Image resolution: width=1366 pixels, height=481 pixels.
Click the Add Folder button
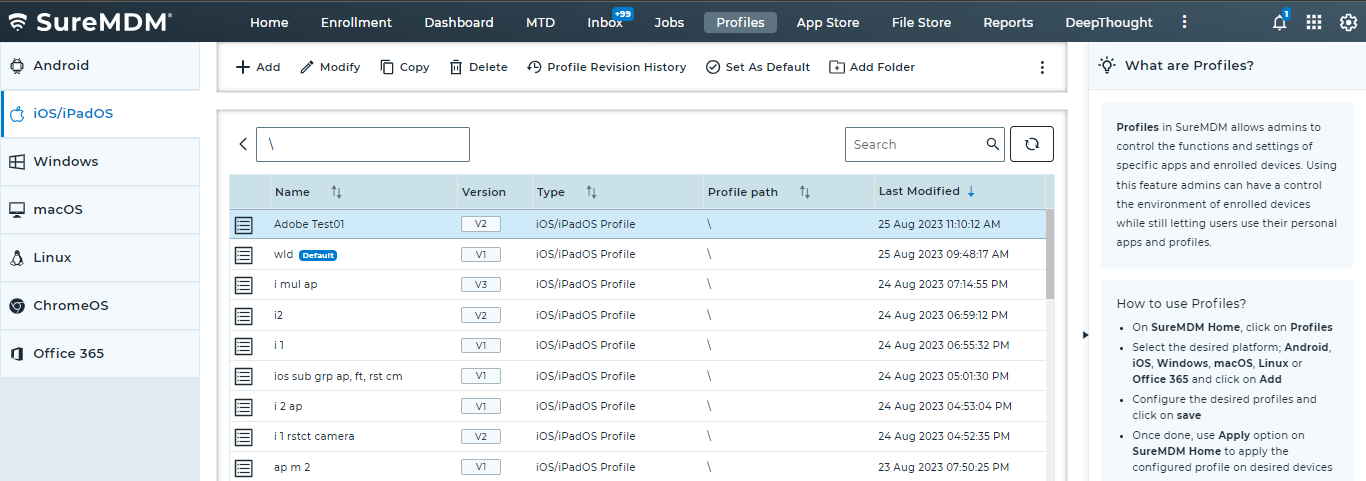(x=872, y=67)
